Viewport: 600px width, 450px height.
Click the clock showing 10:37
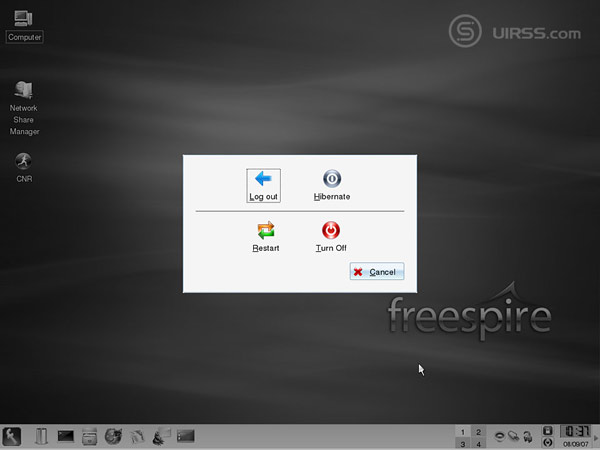click(574, 432)
